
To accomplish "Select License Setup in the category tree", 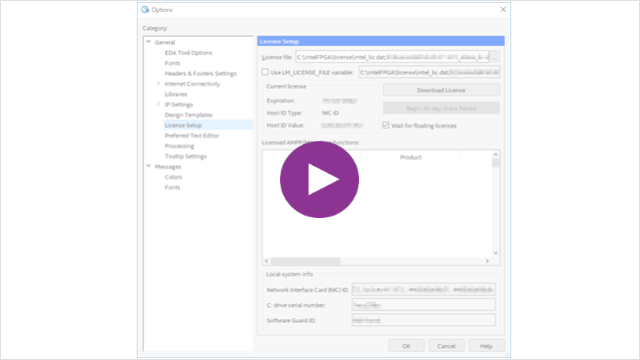I will tap(183, 125).
